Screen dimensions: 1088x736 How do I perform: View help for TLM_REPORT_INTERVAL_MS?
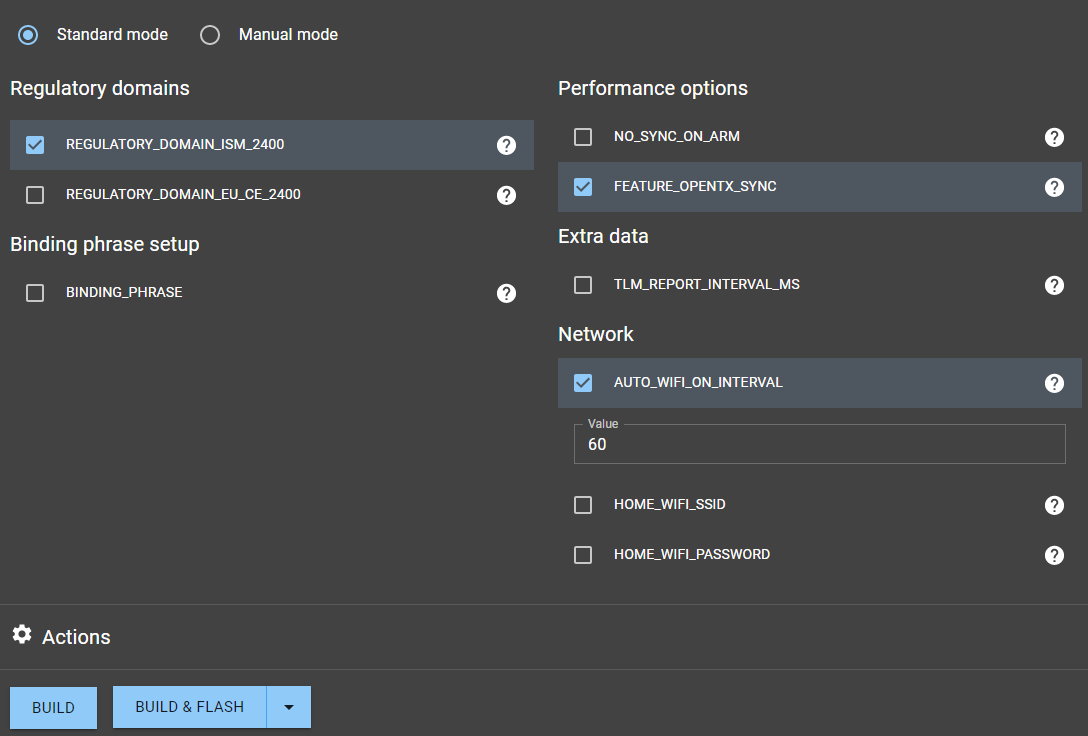1054,285
